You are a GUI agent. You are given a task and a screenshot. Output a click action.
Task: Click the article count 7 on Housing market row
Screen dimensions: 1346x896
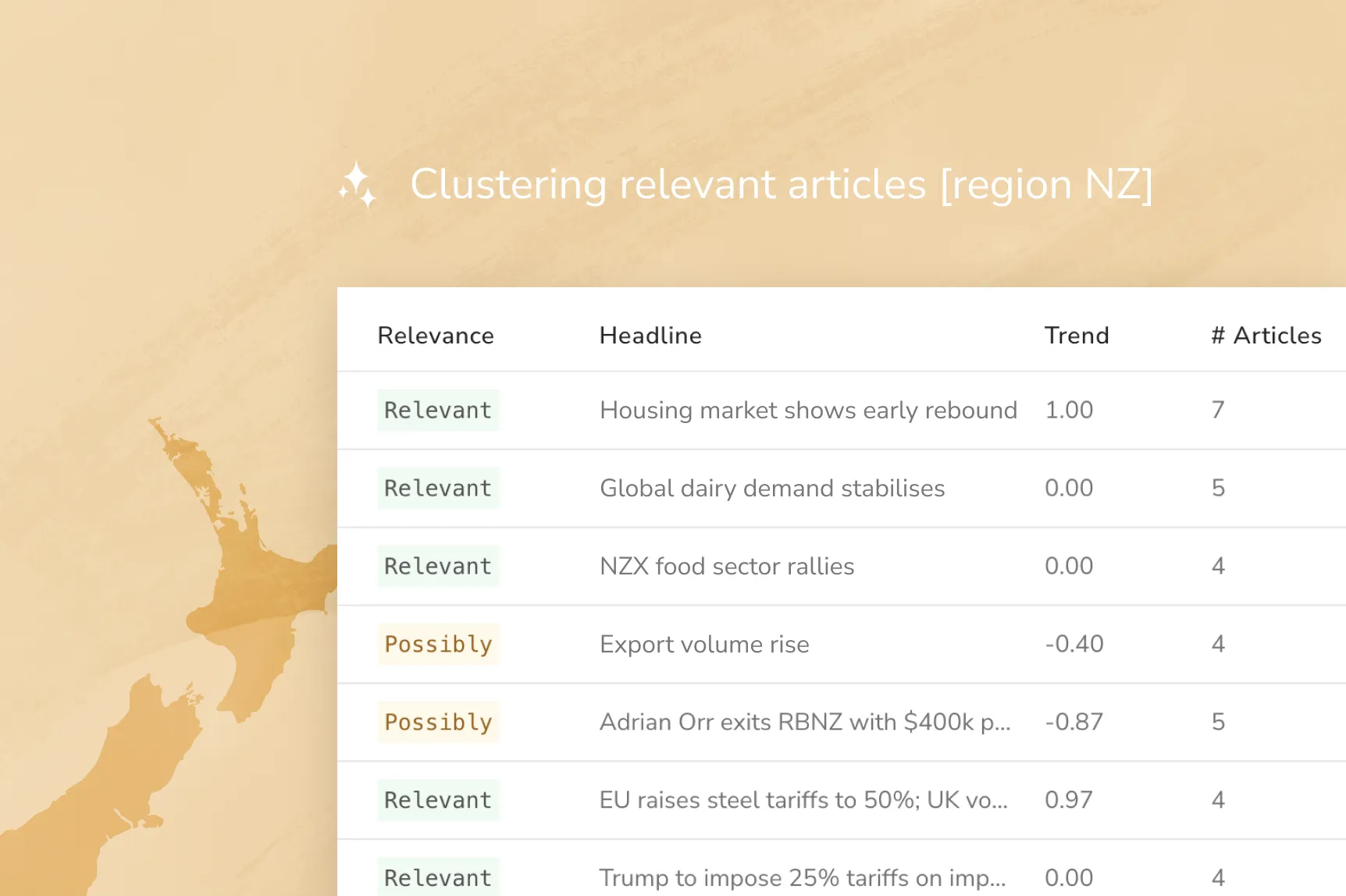coord(1217,410)
